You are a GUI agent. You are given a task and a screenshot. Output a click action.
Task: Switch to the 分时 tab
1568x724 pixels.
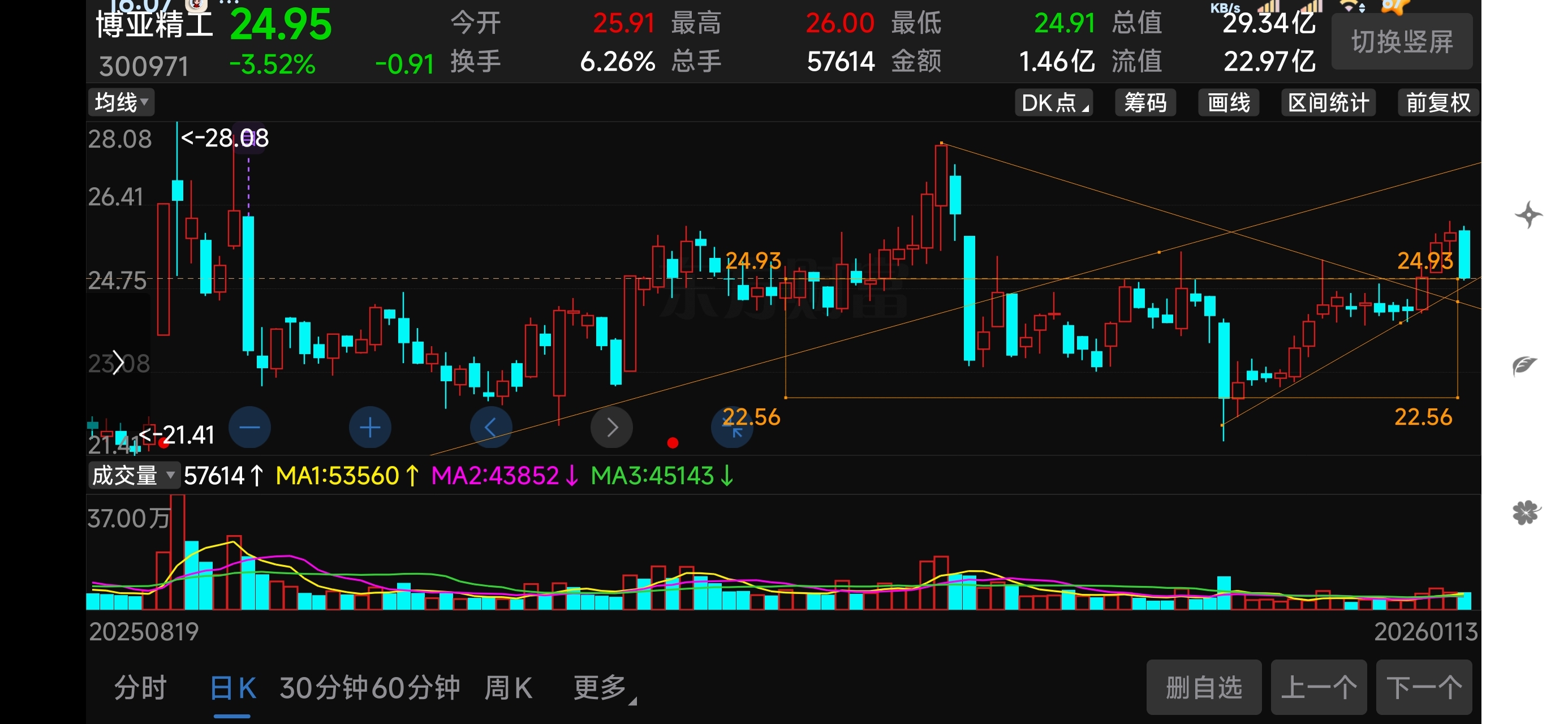pos(140,688)
